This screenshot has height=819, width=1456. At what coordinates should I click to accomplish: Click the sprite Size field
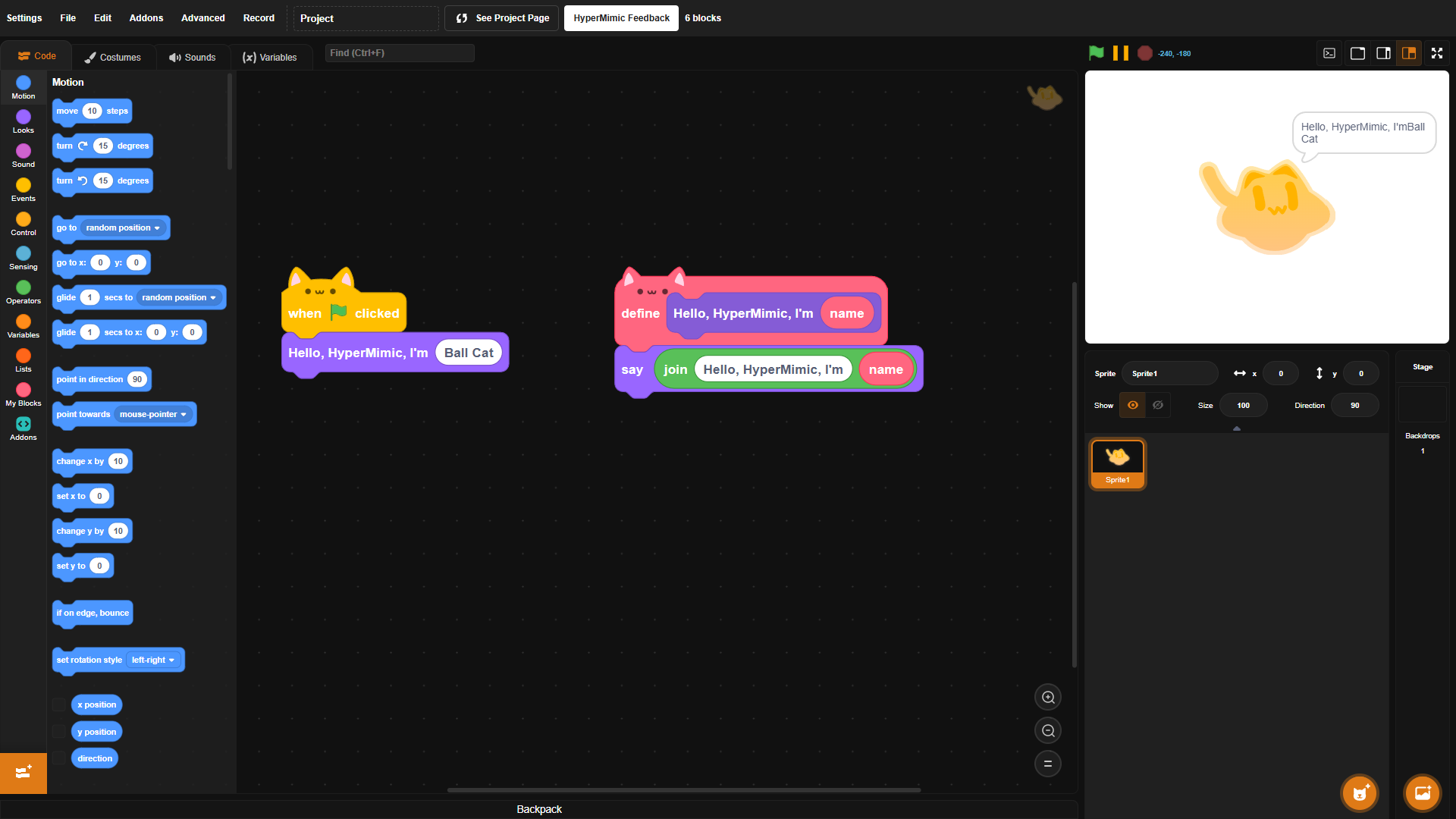tap(1244, 405)
